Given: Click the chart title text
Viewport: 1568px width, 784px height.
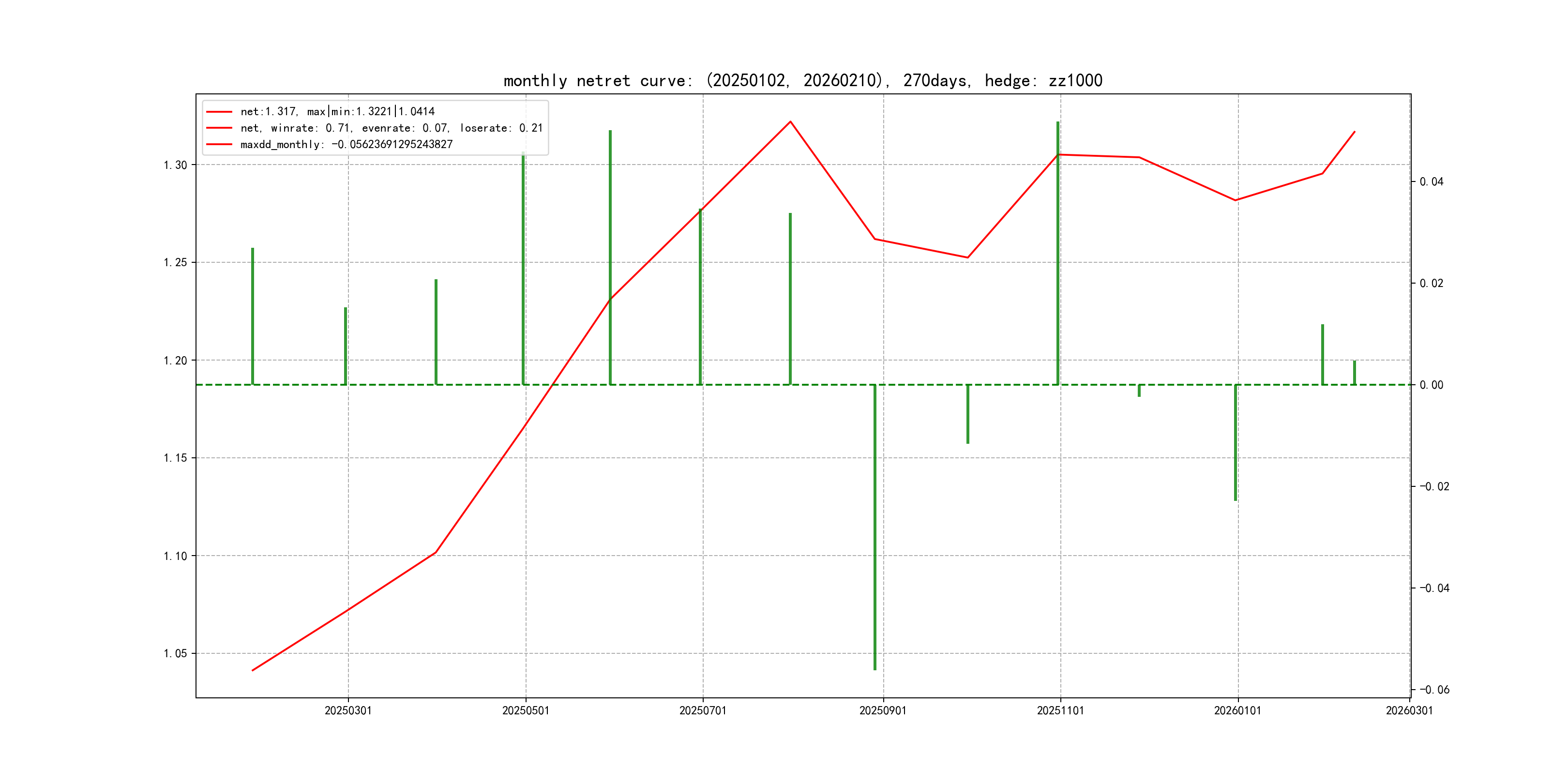Looking at the screenshot, I should 802,81.
